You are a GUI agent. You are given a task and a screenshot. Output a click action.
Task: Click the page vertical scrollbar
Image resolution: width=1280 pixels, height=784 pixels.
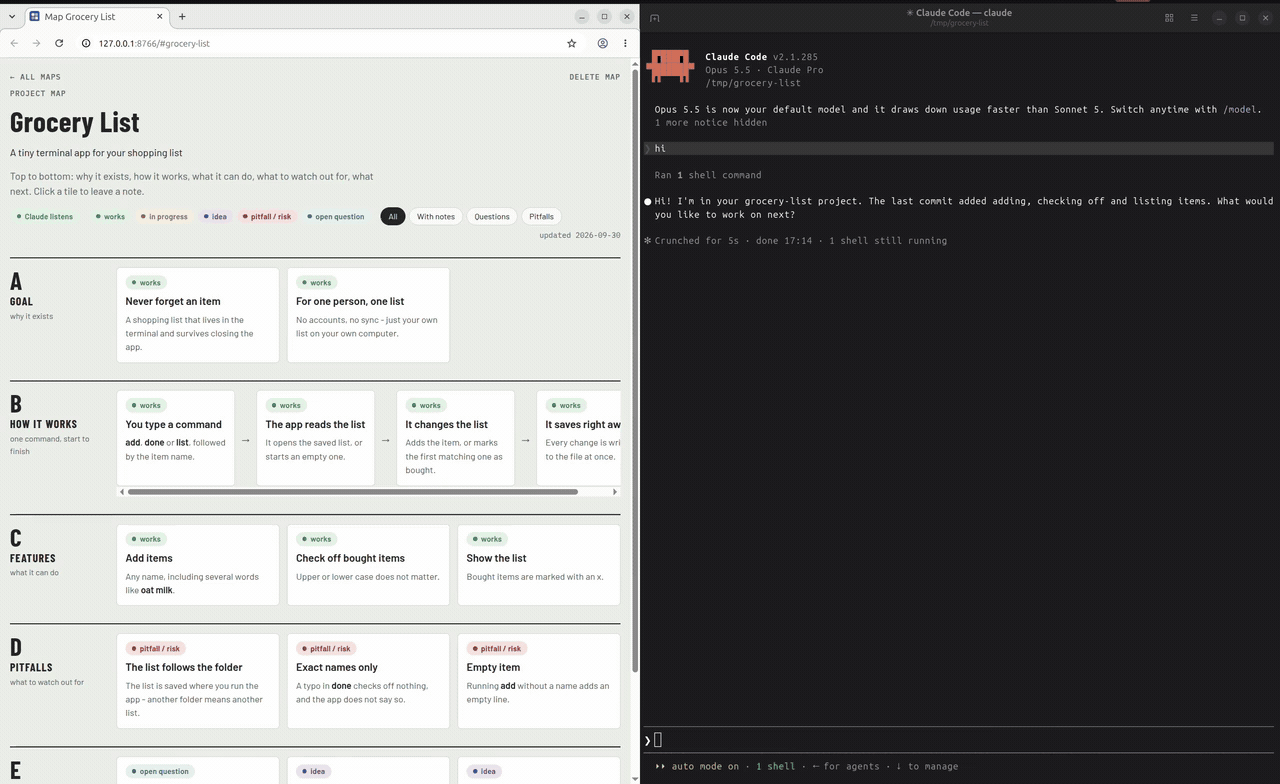635,370
